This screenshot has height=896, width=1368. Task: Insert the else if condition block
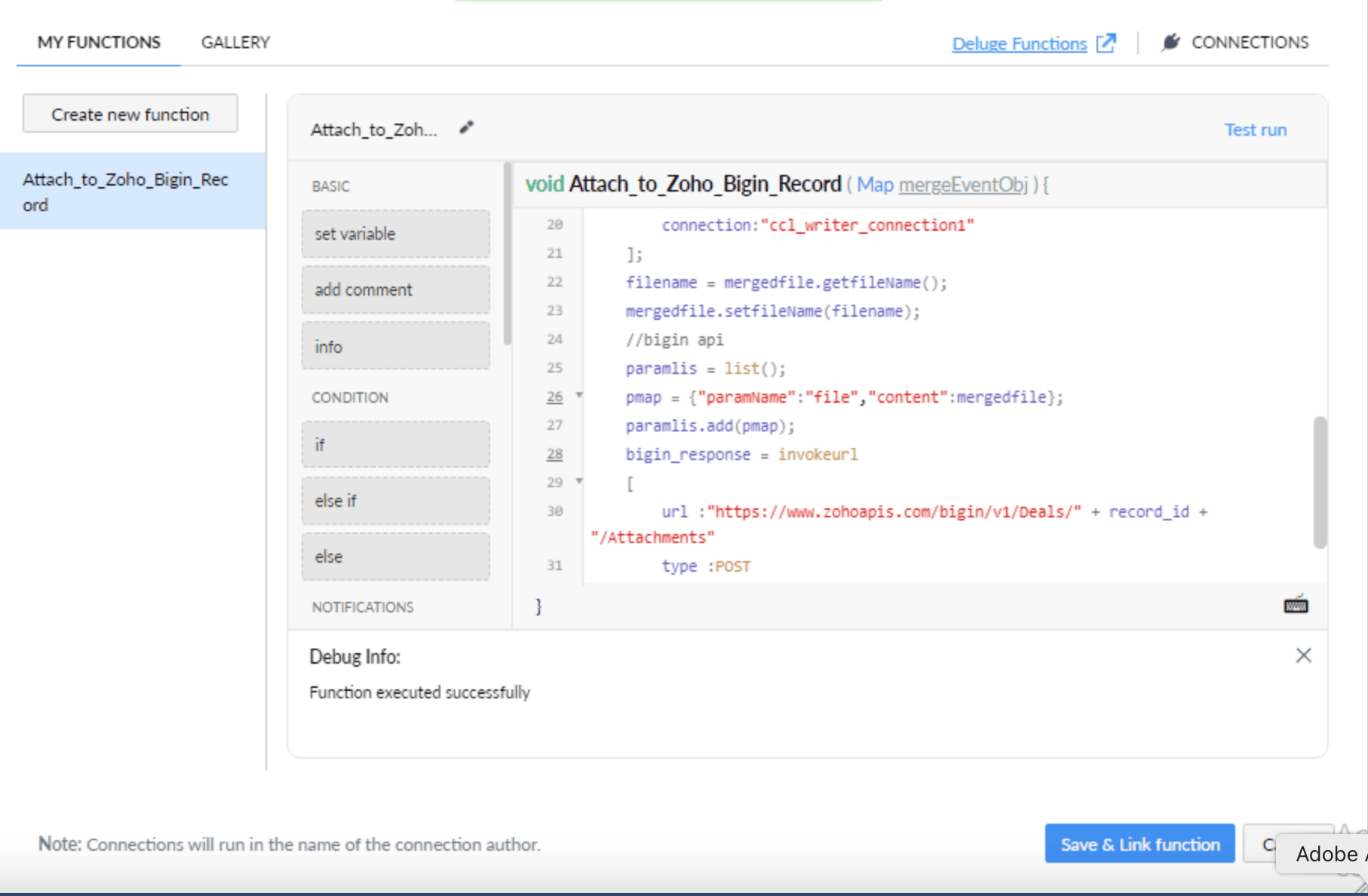396,500
